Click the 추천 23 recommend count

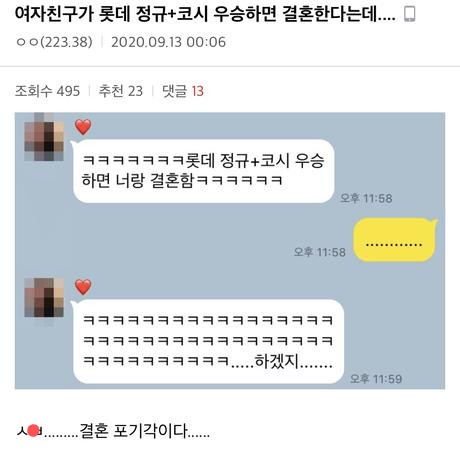point(121,91)
